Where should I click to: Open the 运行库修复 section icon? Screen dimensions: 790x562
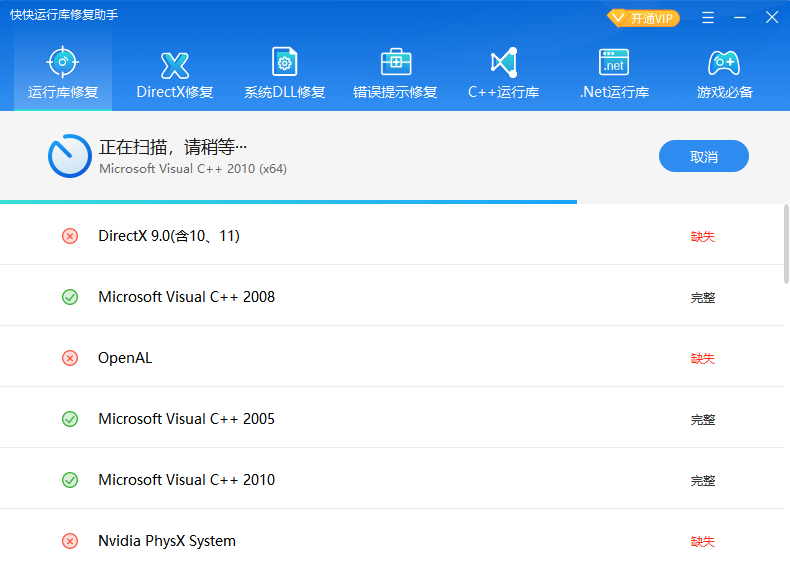(63, 62)
